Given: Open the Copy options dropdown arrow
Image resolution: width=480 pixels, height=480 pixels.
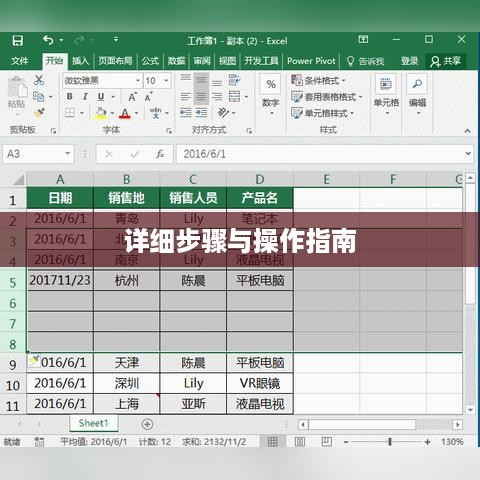Looking at the screenshot, I should pos(51,97).
